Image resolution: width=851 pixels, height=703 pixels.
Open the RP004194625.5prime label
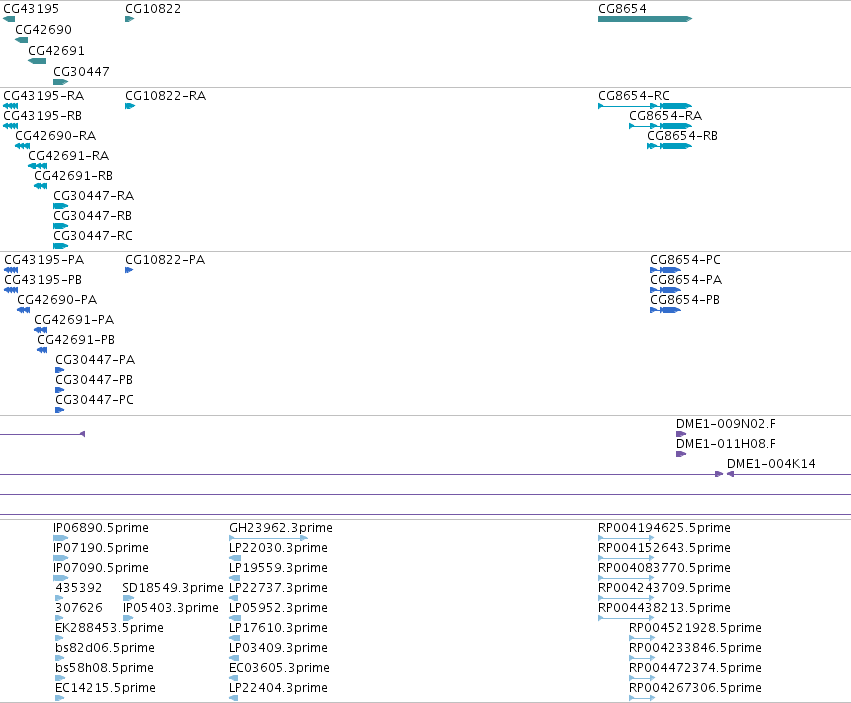[x=665, y=528]
